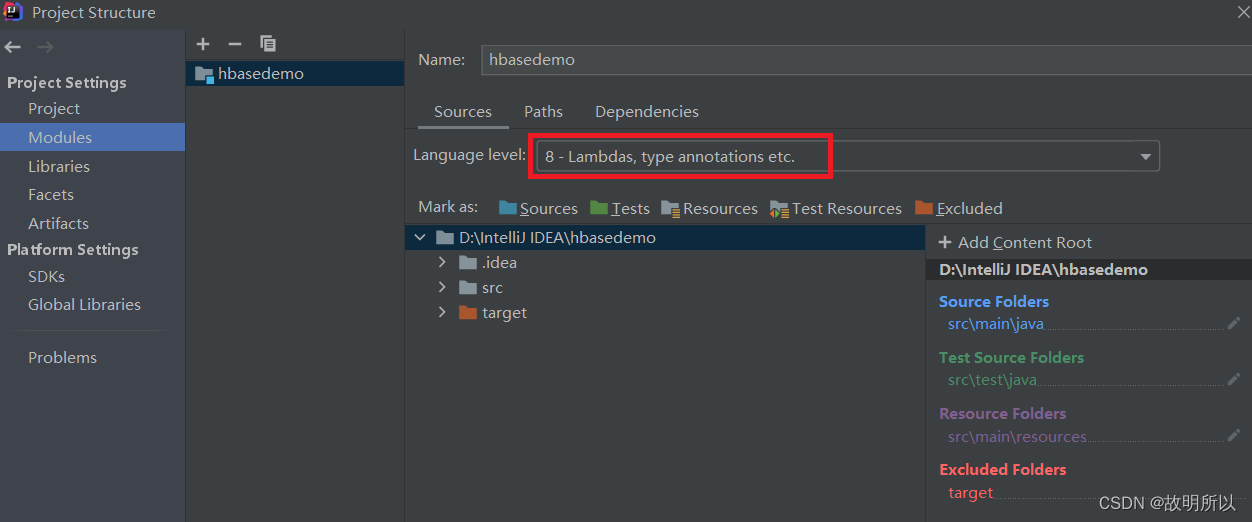Expand the .idea folder
1252x522 pixels.
(x=442, y=262)
